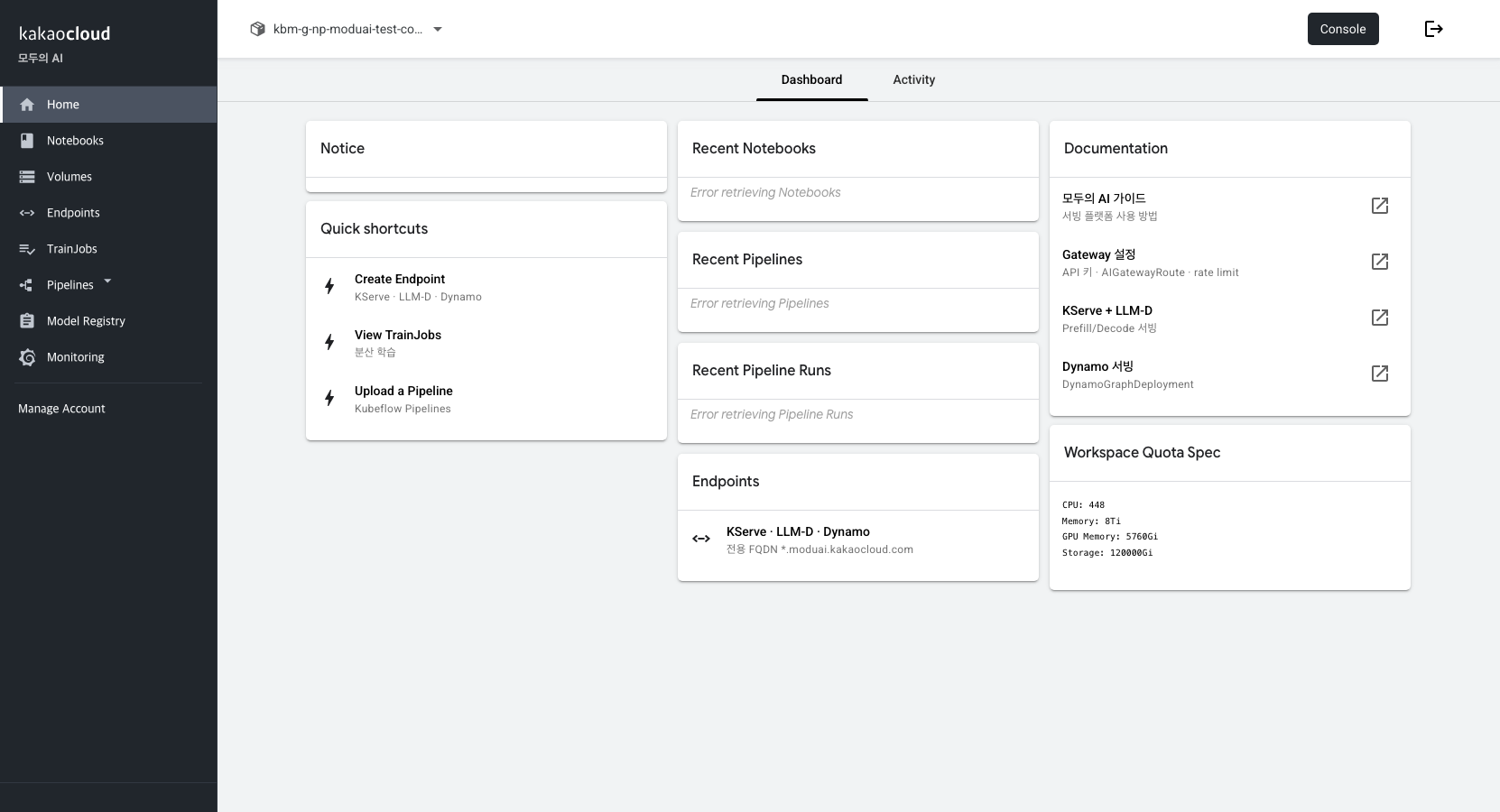
Task: Click the 'Memory: 8Ti' quota line
Action: pos(1091,521)
